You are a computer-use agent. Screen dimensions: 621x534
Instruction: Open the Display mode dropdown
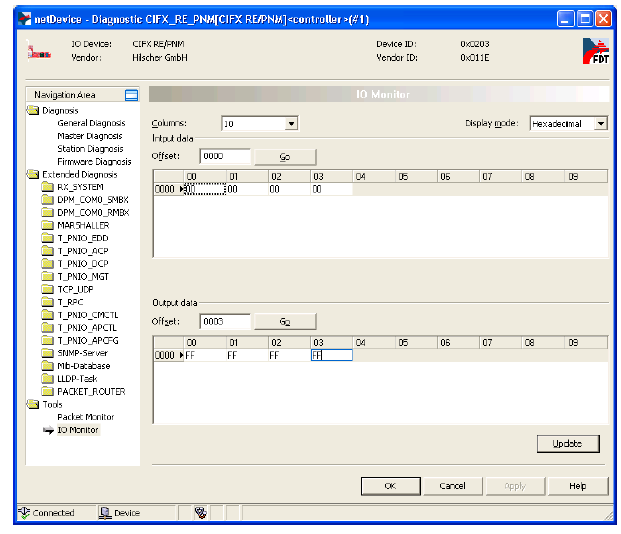pos(600,124)
